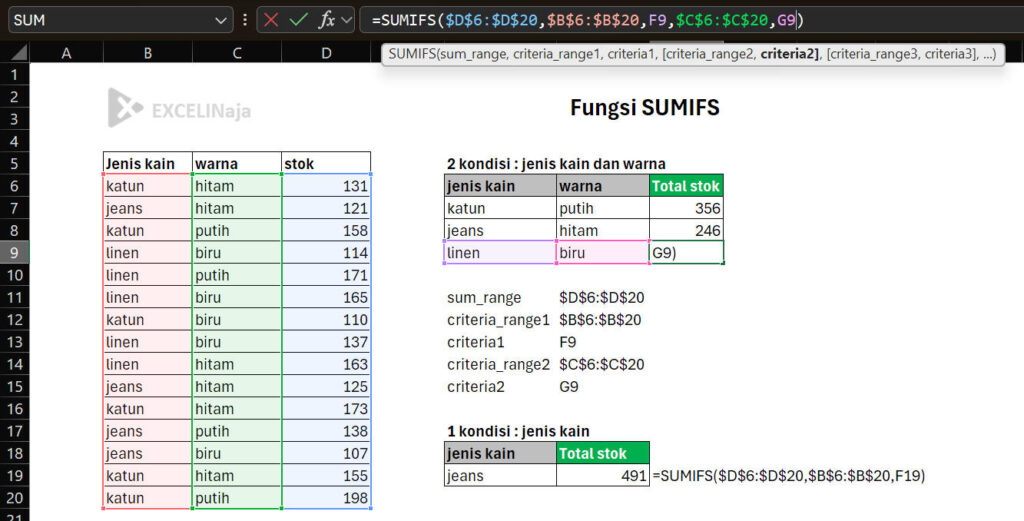Click the 'F9' value beside criteria1
This screenshot has width=1024, height=521.
568,342
